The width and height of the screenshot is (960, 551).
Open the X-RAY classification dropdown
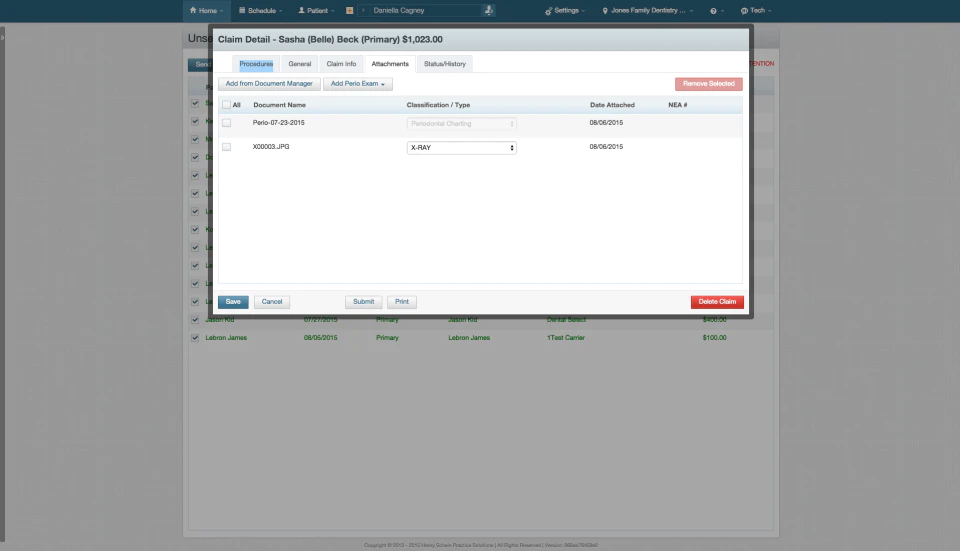[x=462, y=148]
